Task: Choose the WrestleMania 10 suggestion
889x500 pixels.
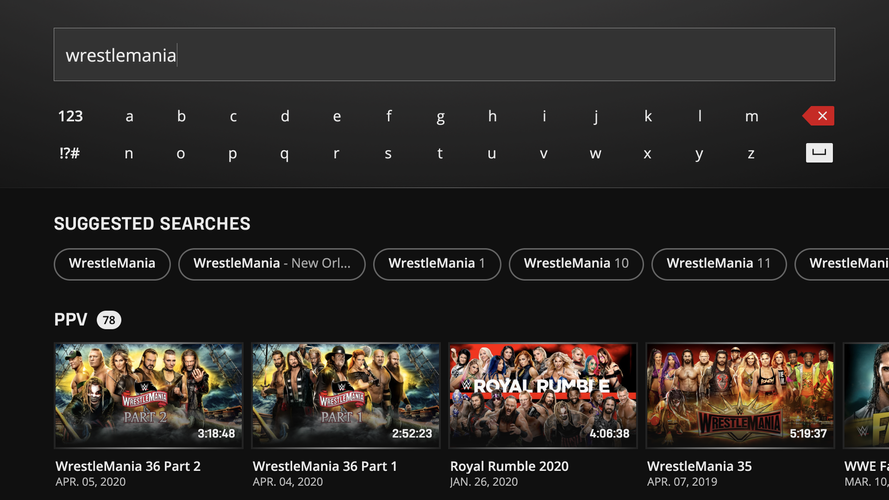Action: [x=576, y=264]
